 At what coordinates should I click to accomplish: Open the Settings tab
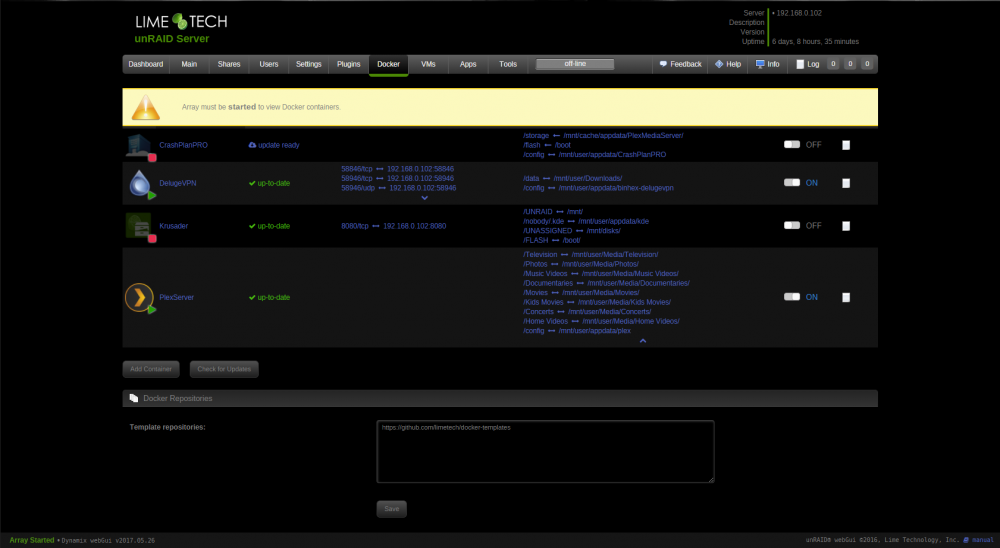tap(309, 64)
